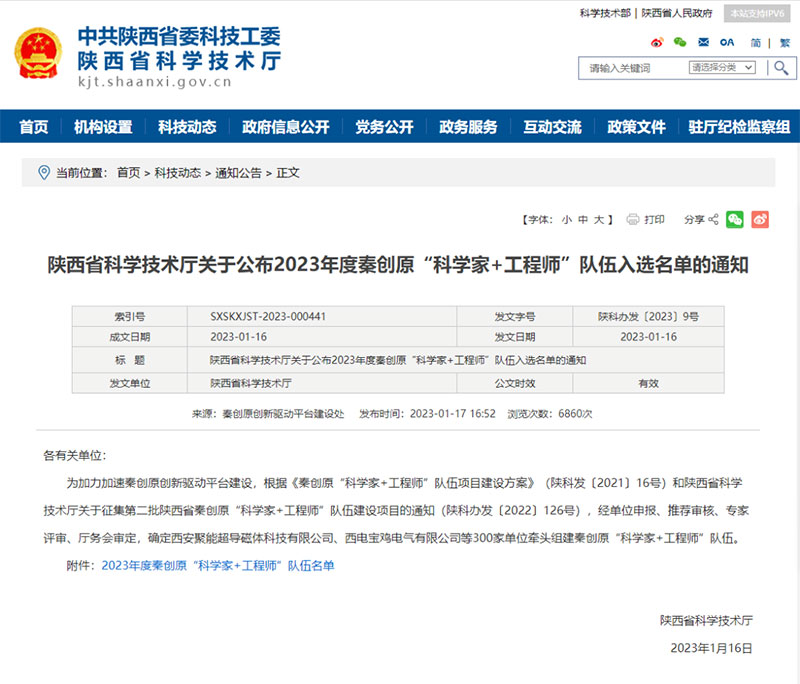The image size is (800, 684).
Task: Switch to Simplified Chinese with 简
Action: 755,42
